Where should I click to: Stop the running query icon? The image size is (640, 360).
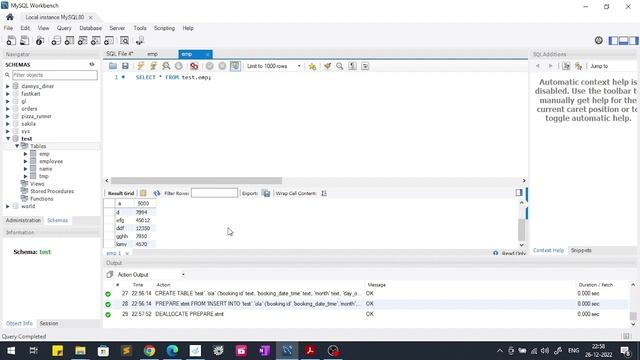[179, 66]
